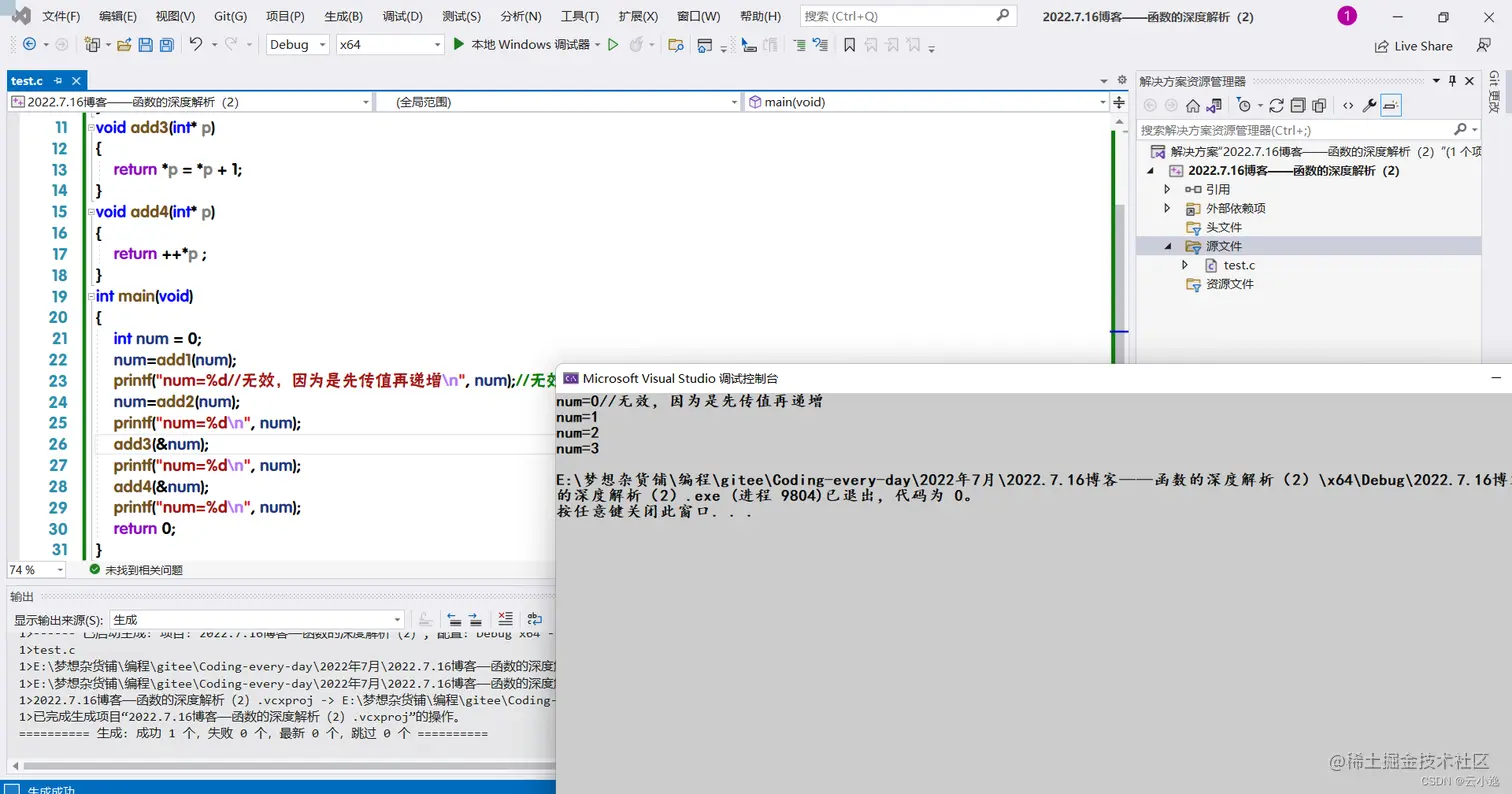The image size is (1512, 794).
Task: Pin the Solution Explorer panel
Action: click(1452, 80)
